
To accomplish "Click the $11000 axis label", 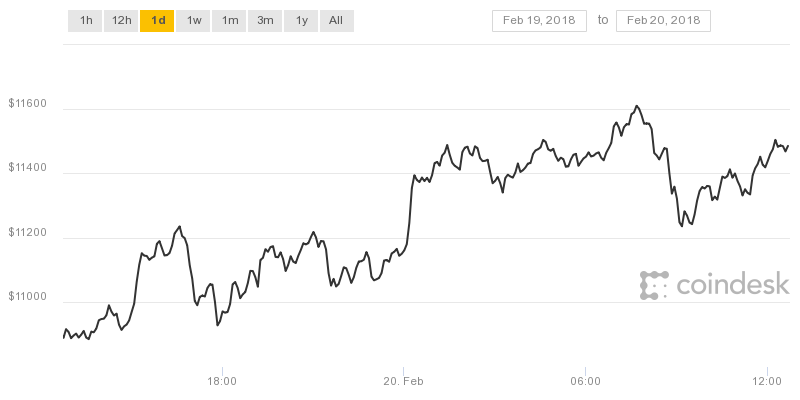I will click(26, 297).
